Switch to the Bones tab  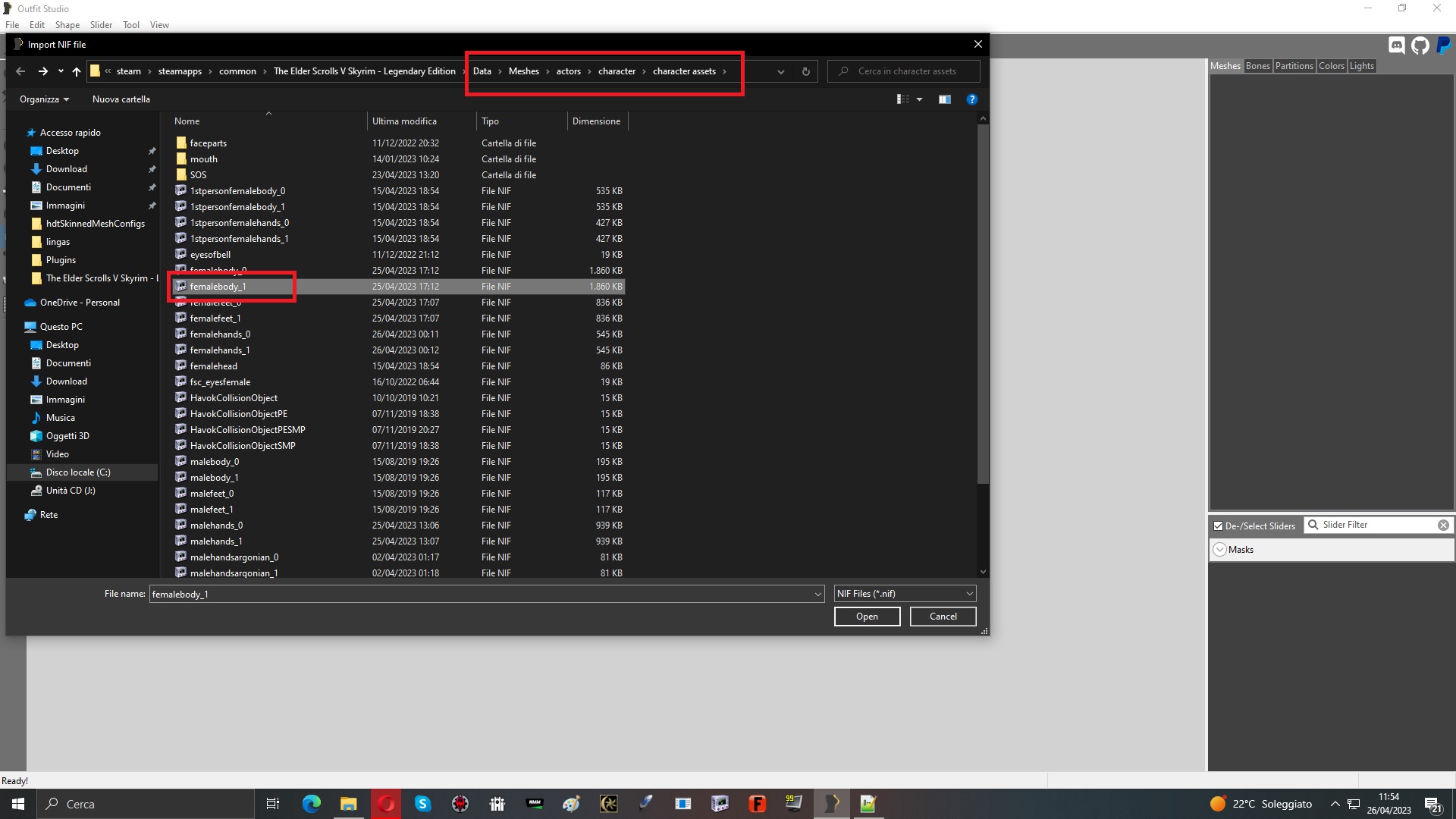click(x=1257, y=66)
